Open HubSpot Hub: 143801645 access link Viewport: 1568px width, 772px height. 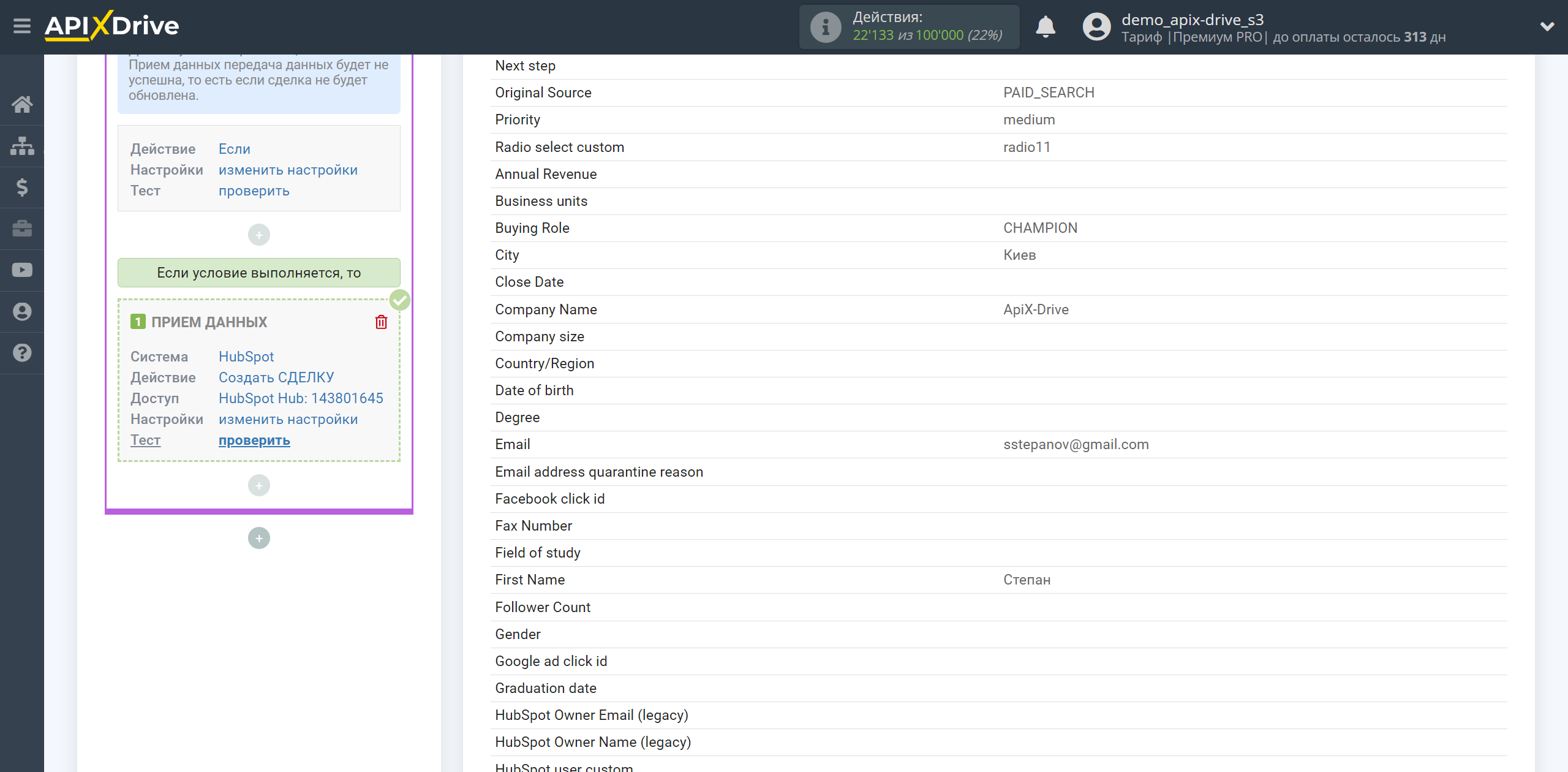tap(301, 398)
